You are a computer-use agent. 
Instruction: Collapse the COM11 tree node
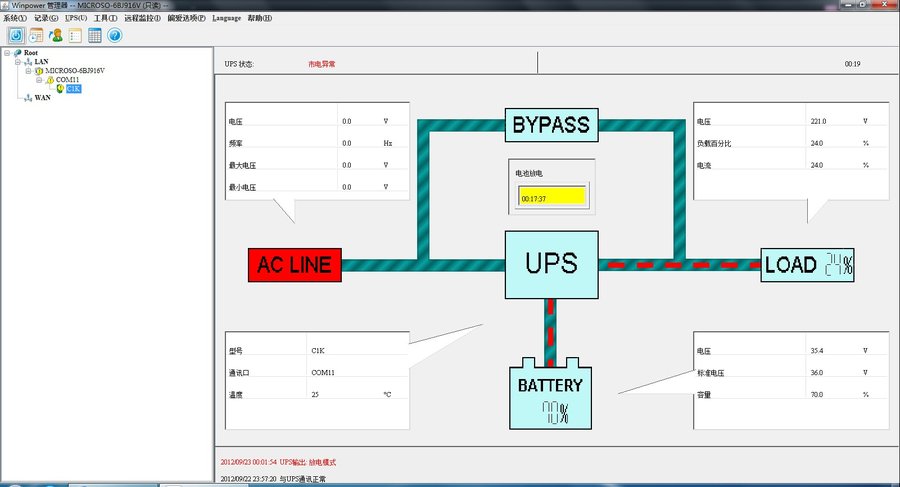point(39,80)
